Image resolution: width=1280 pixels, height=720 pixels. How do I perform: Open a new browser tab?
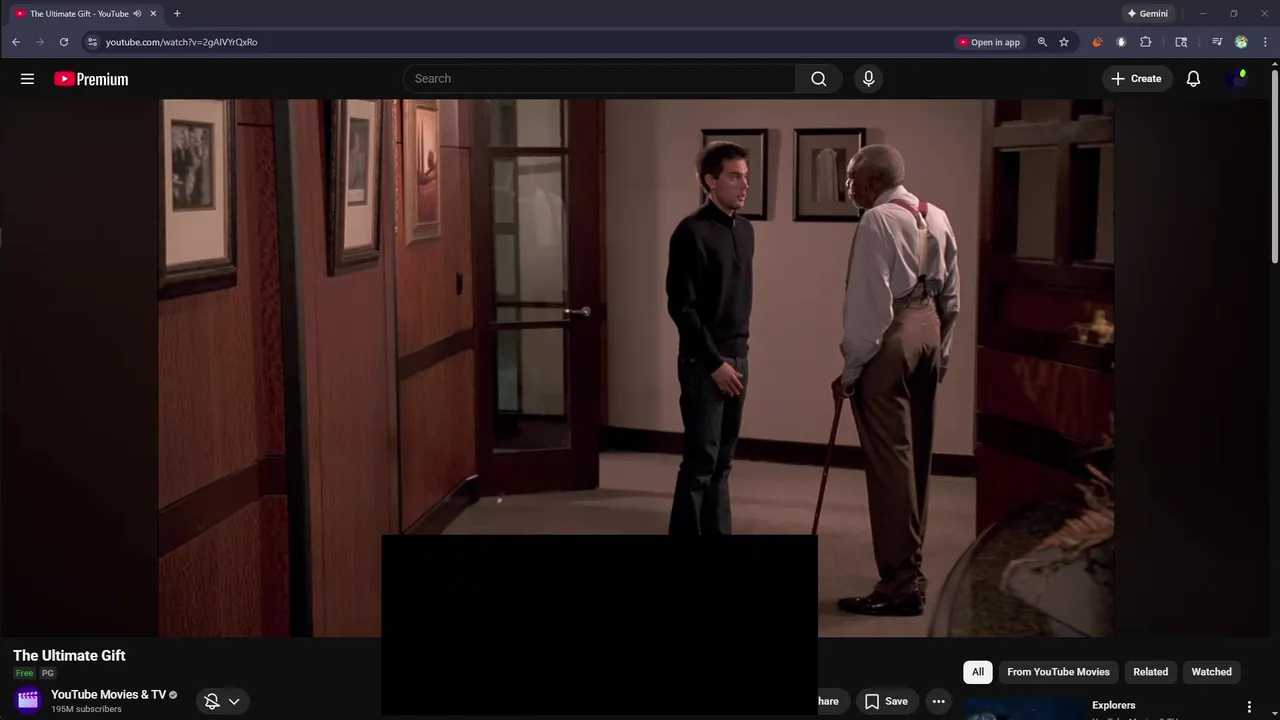pos(177,14)
